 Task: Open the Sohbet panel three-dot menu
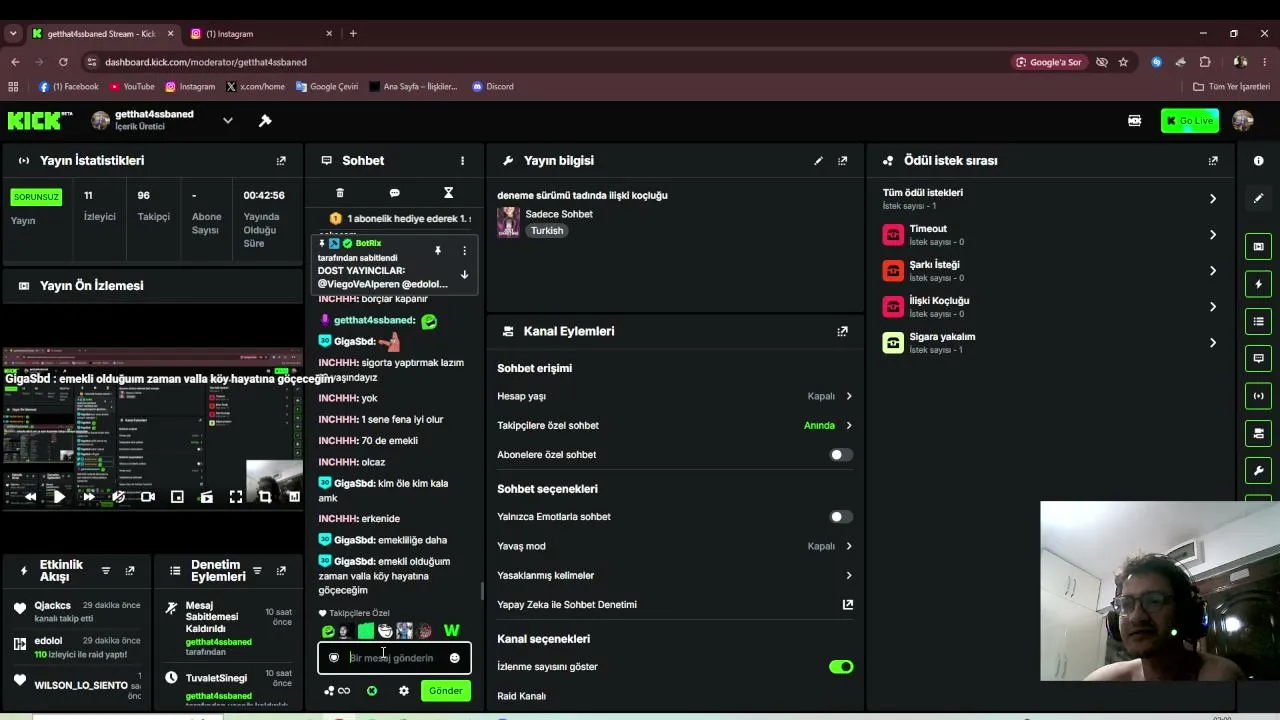click(x=462, y=161)
